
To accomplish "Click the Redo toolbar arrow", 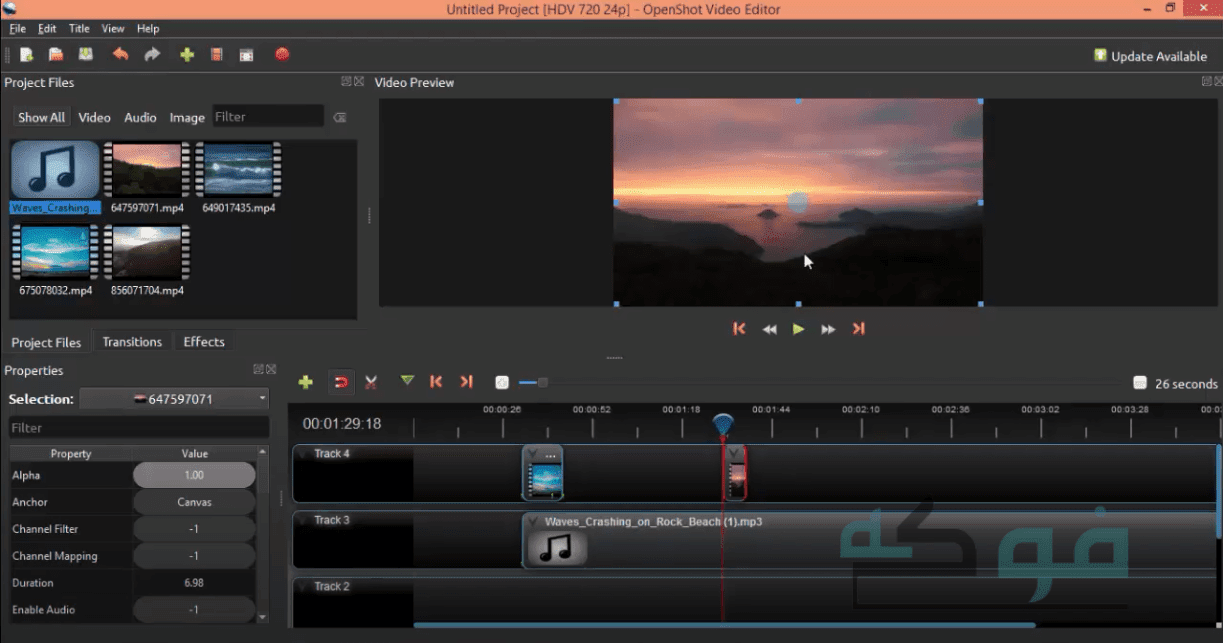I will [152, 55].
